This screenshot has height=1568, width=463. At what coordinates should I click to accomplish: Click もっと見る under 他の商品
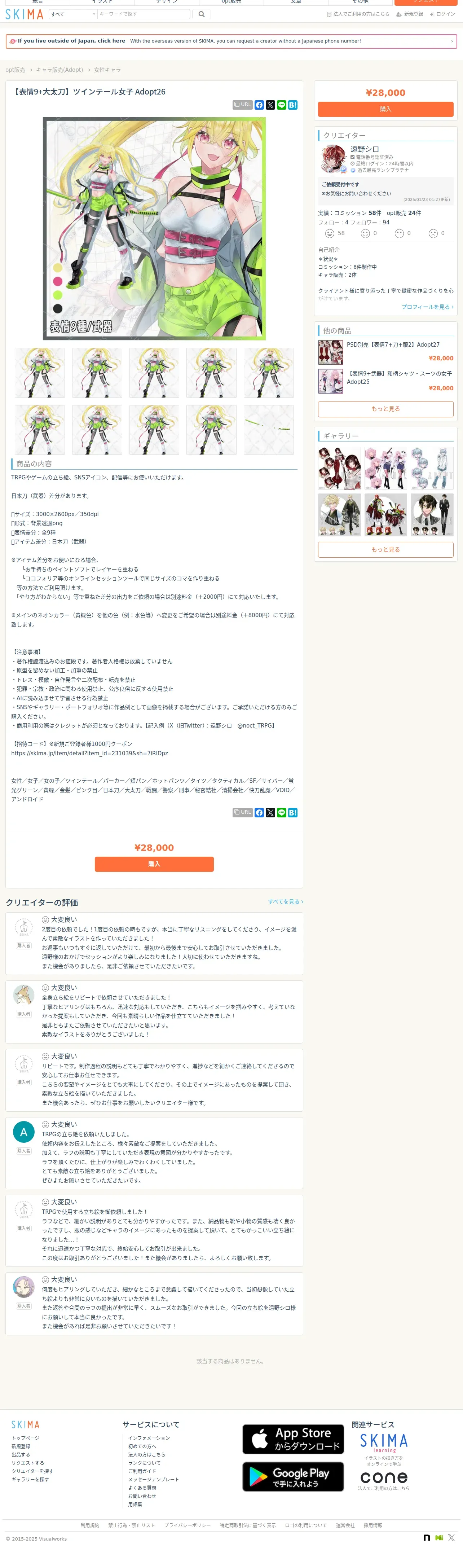pos(385,409)
